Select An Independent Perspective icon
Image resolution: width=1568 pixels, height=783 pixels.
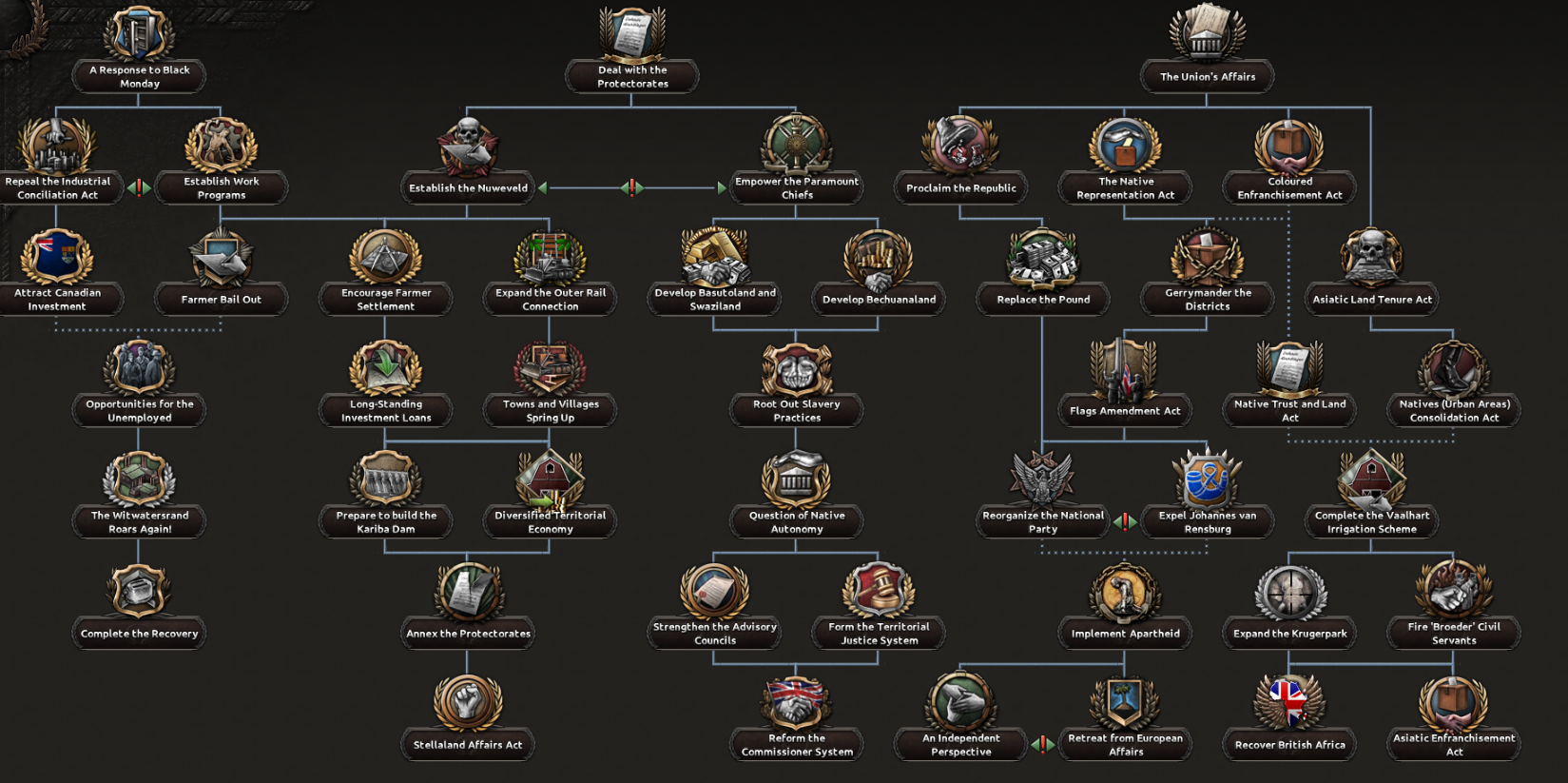pos(960,701)
